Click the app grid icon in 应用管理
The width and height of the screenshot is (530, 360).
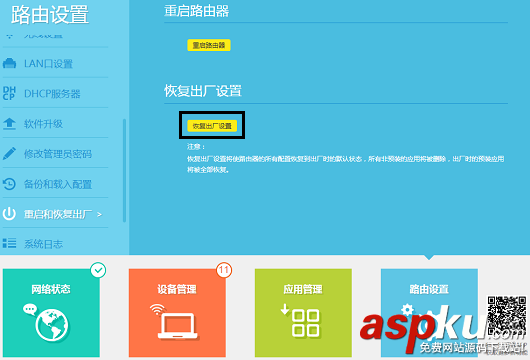(x=301, y=320)
